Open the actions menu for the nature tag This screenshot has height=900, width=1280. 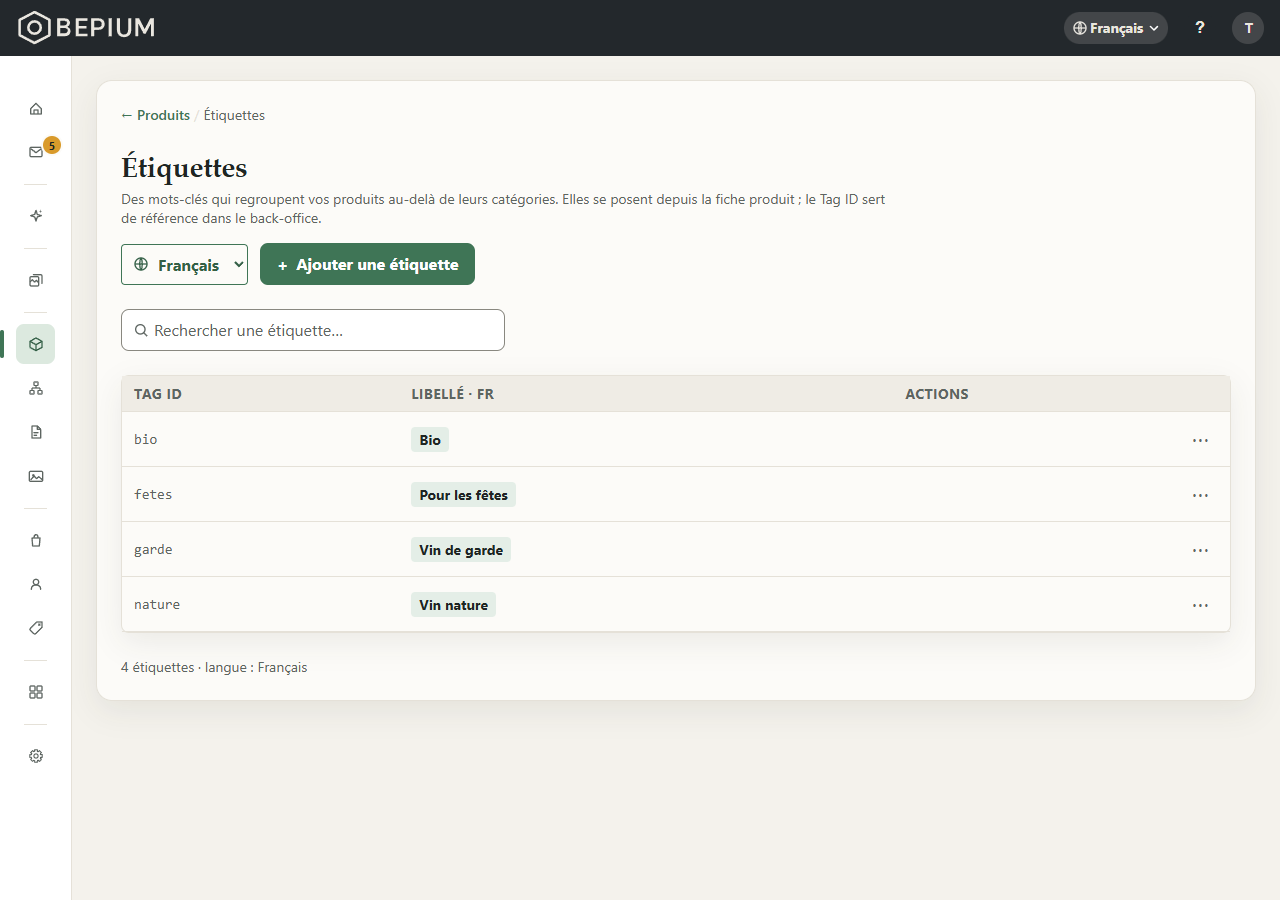click(1200, 605)
